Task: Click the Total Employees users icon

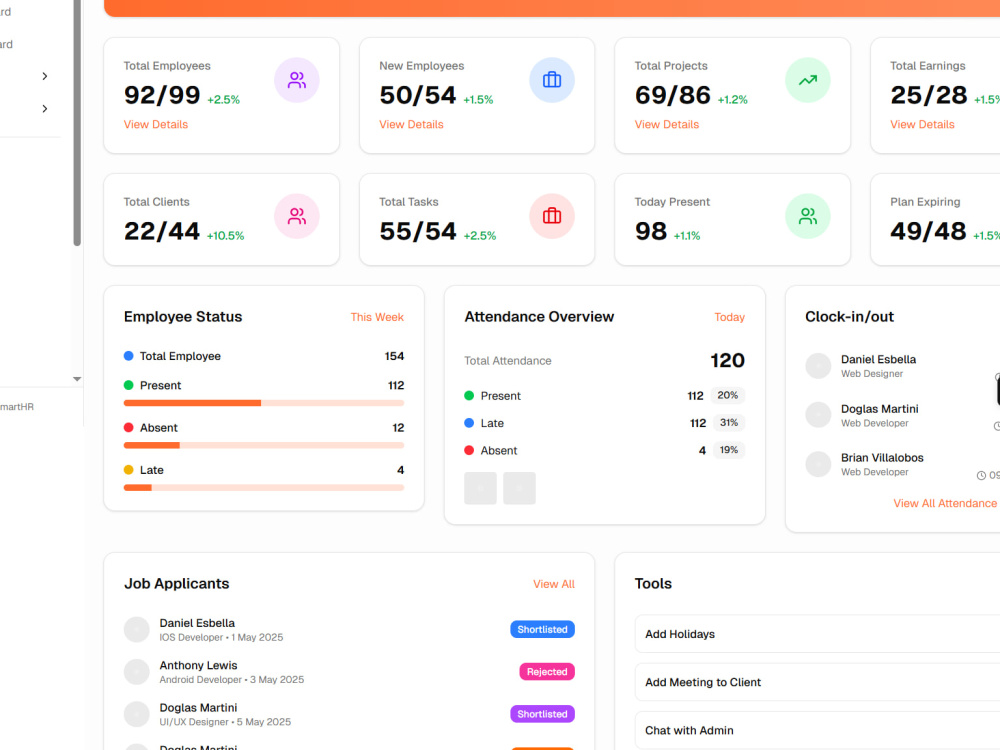Action: point(297,80)
